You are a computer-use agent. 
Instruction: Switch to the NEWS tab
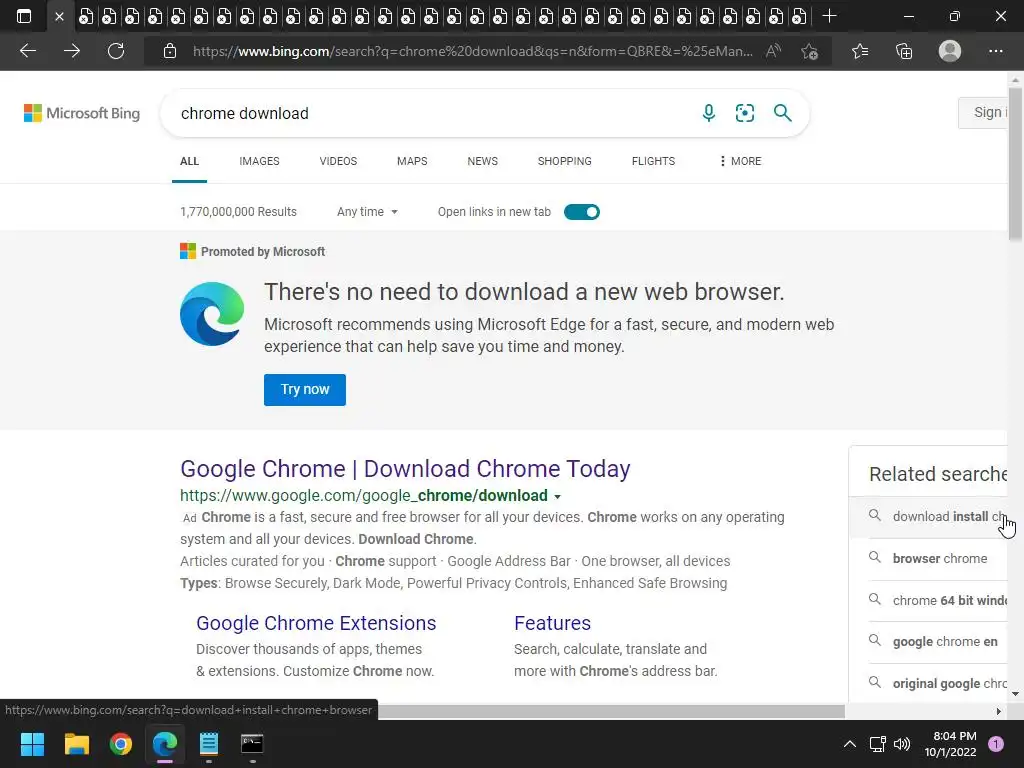[x=483, y=161]
